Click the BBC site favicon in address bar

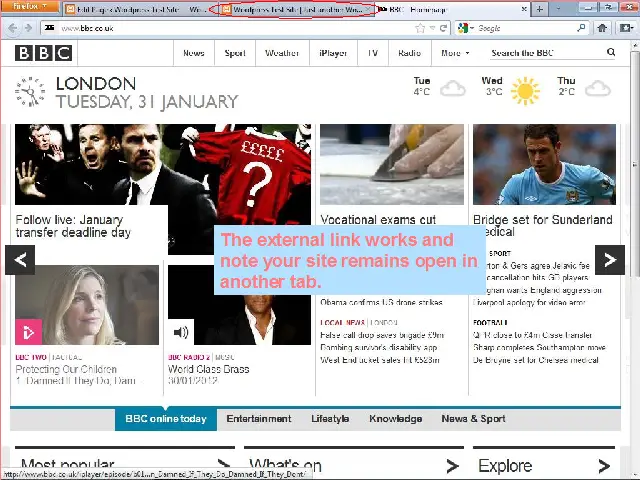(50, 28)
